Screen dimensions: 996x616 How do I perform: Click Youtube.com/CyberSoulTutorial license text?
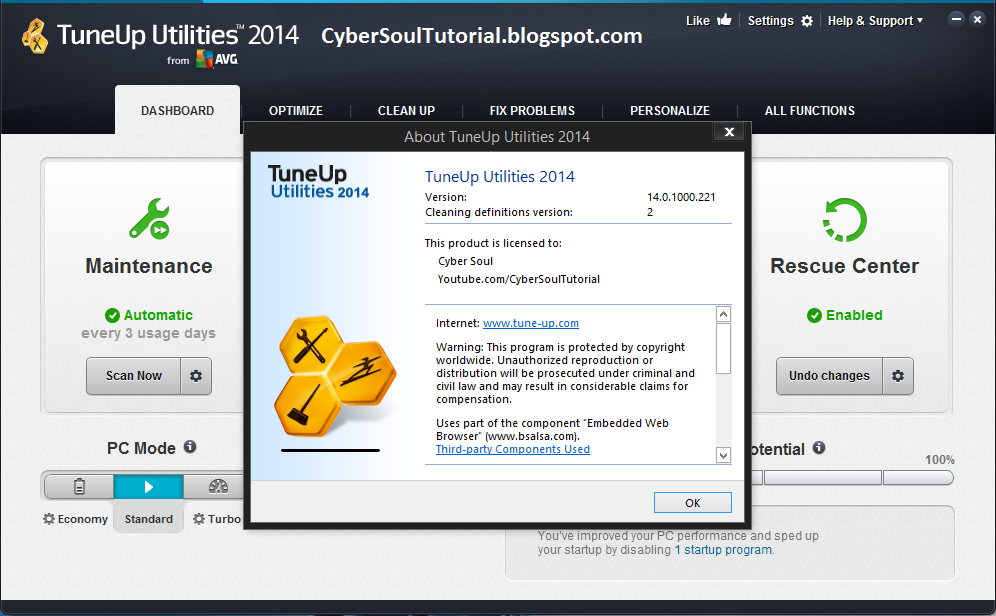point(518,279)
